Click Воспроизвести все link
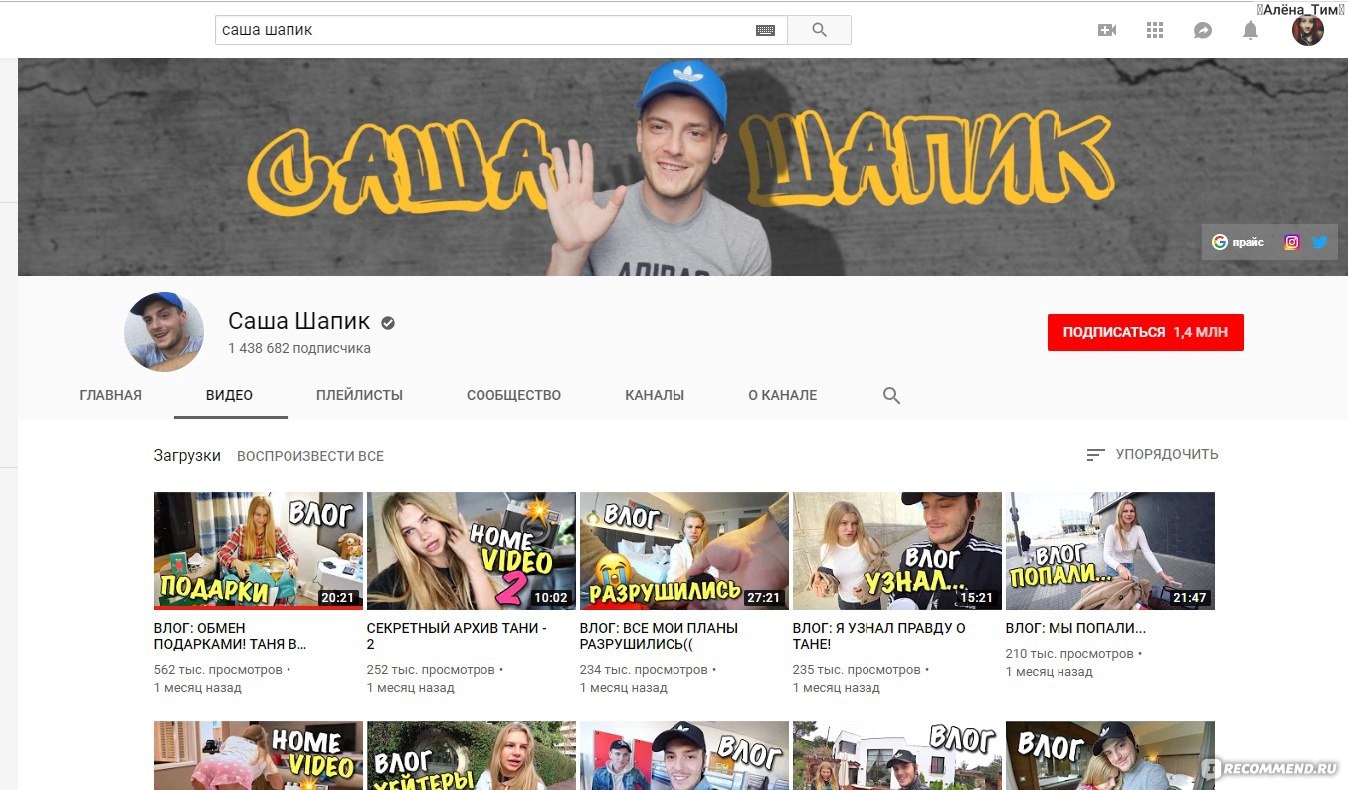 click(x=310, y=456)
